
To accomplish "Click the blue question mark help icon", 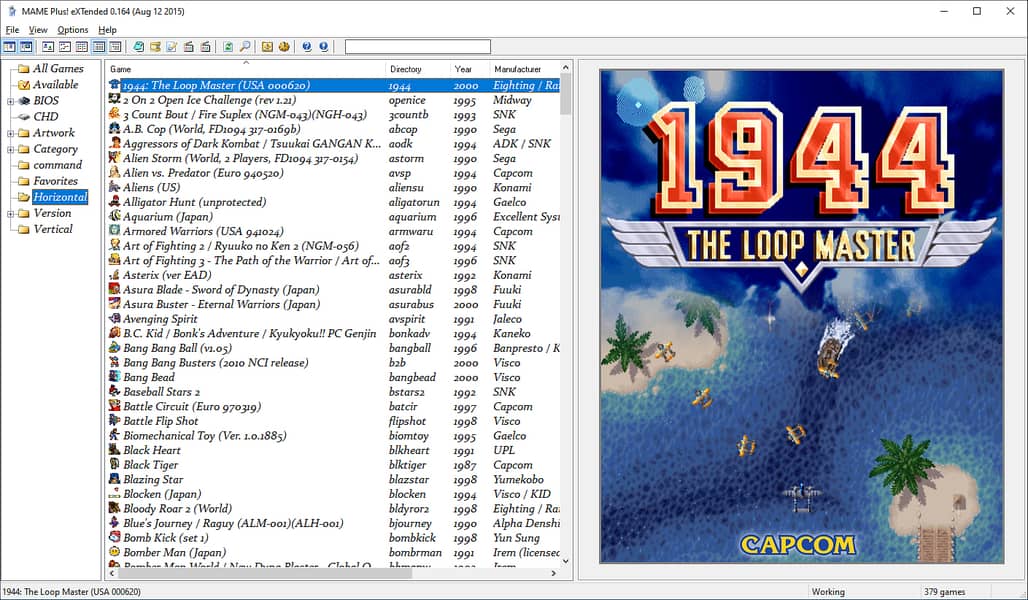I will pyautogui.click(x=307, y=47).
